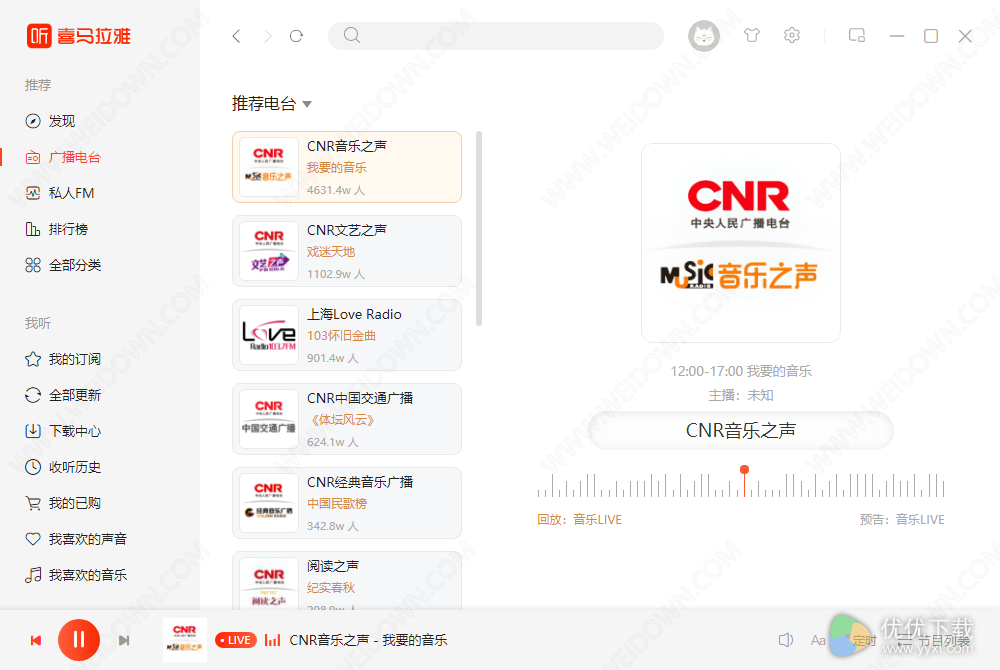Open 全部更新 in the sidebar
The width and height of the screenshot is (1000, 670).
62,395
